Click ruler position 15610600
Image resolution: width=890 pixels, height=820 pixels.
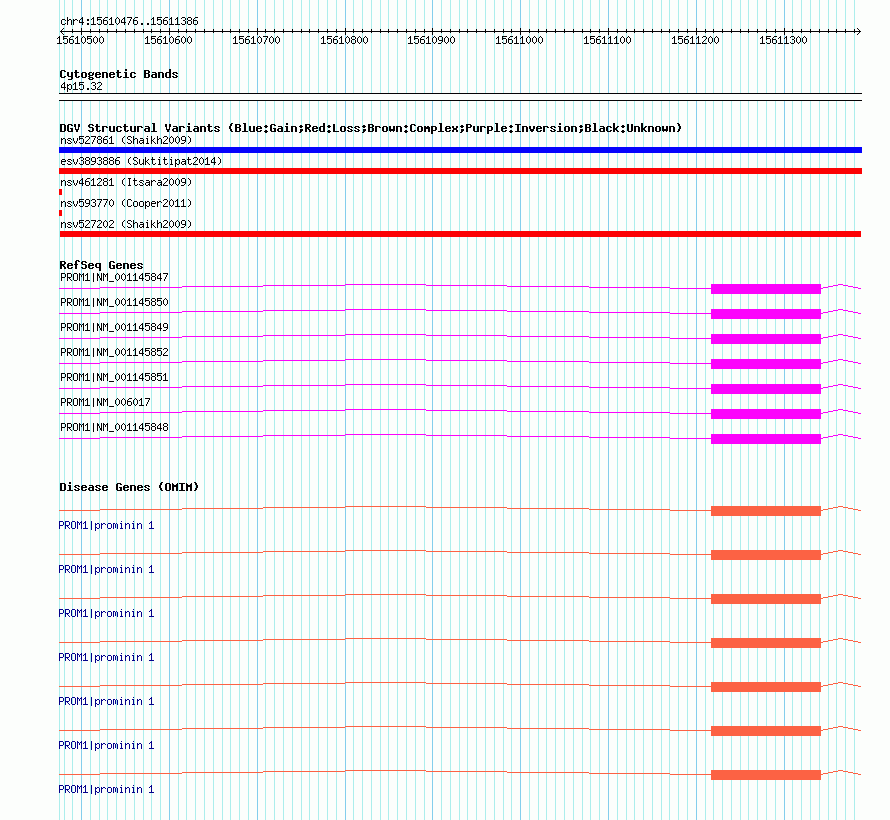169,40
